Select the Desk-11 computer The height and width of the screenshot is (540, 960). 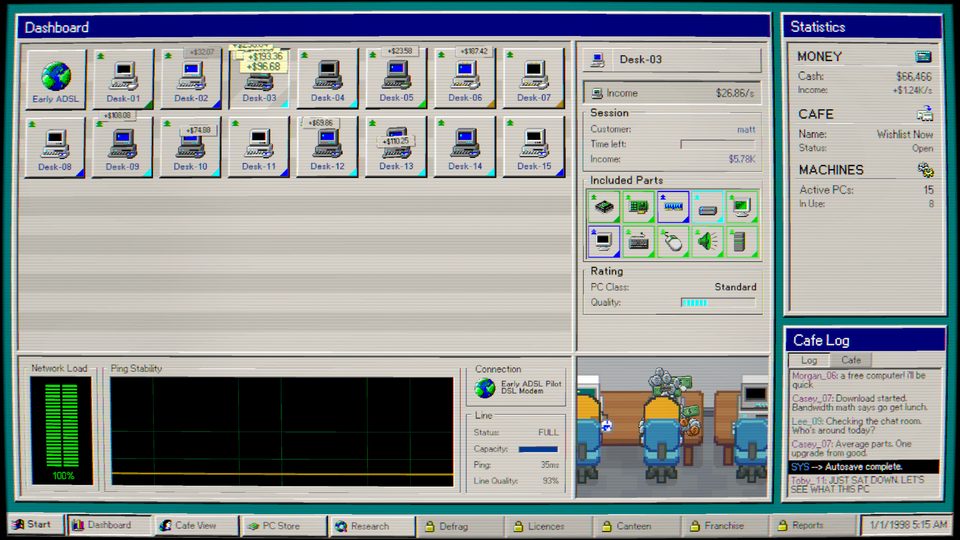(x=259, y=148)
